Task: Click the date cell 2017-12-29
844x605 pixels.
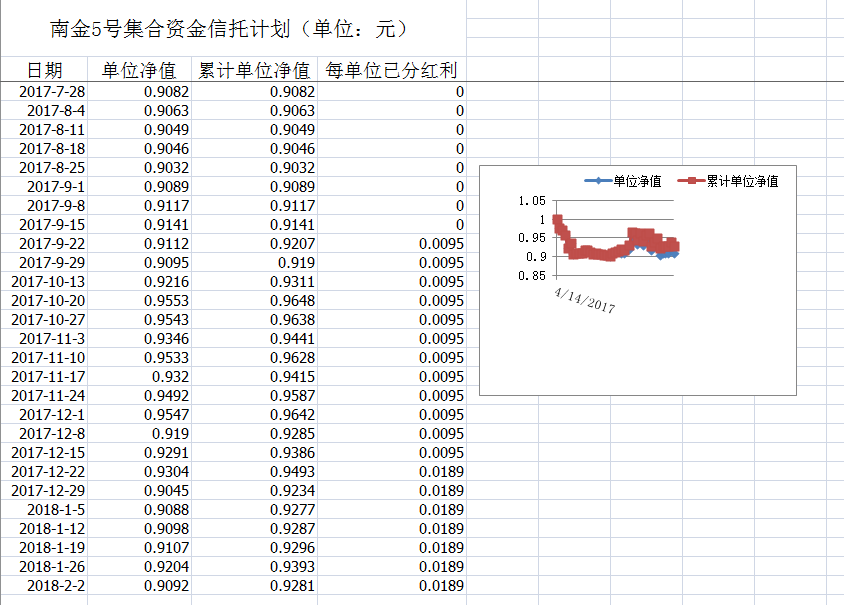Action: pyautogui.click(x=48, y=491)
